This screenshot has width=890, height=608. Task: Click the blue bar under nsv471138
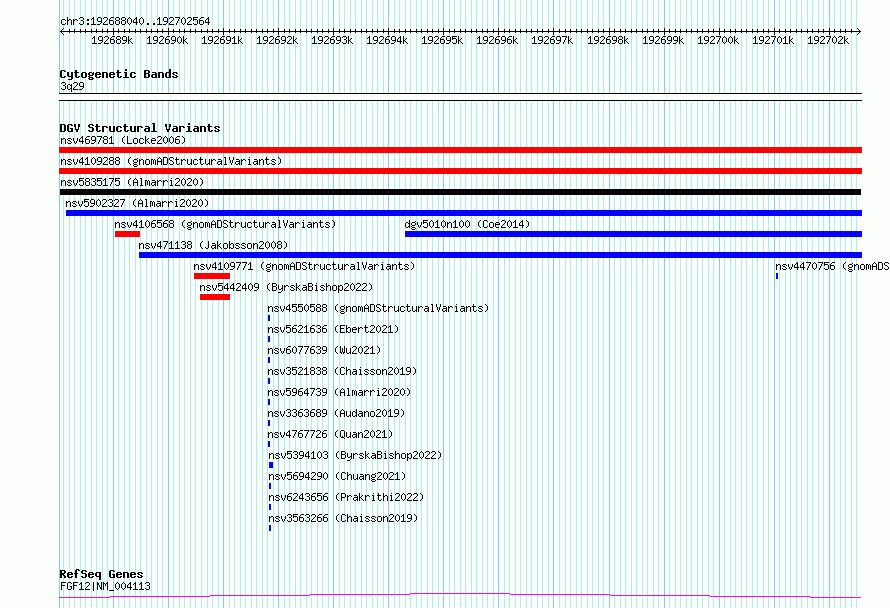tap(500, 255)
